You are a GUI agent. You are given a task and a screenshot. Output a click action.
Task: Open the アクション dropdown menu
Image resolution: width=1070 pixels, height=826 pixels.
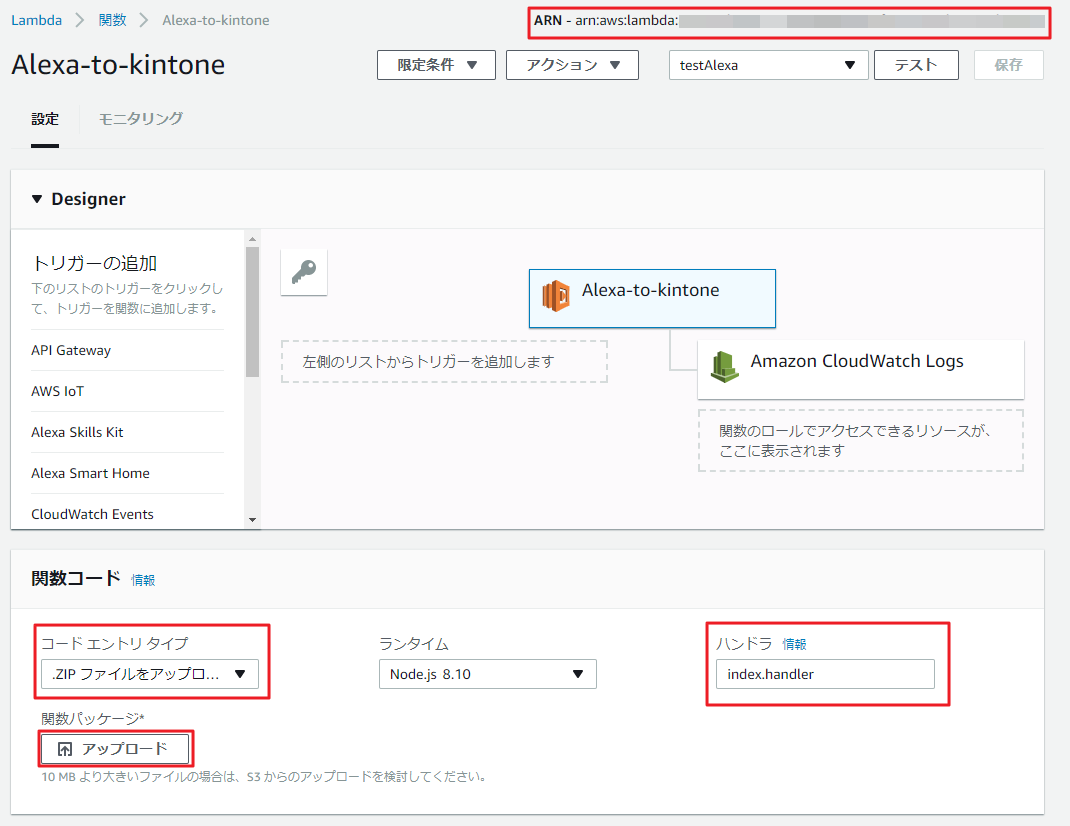[572, 65]
